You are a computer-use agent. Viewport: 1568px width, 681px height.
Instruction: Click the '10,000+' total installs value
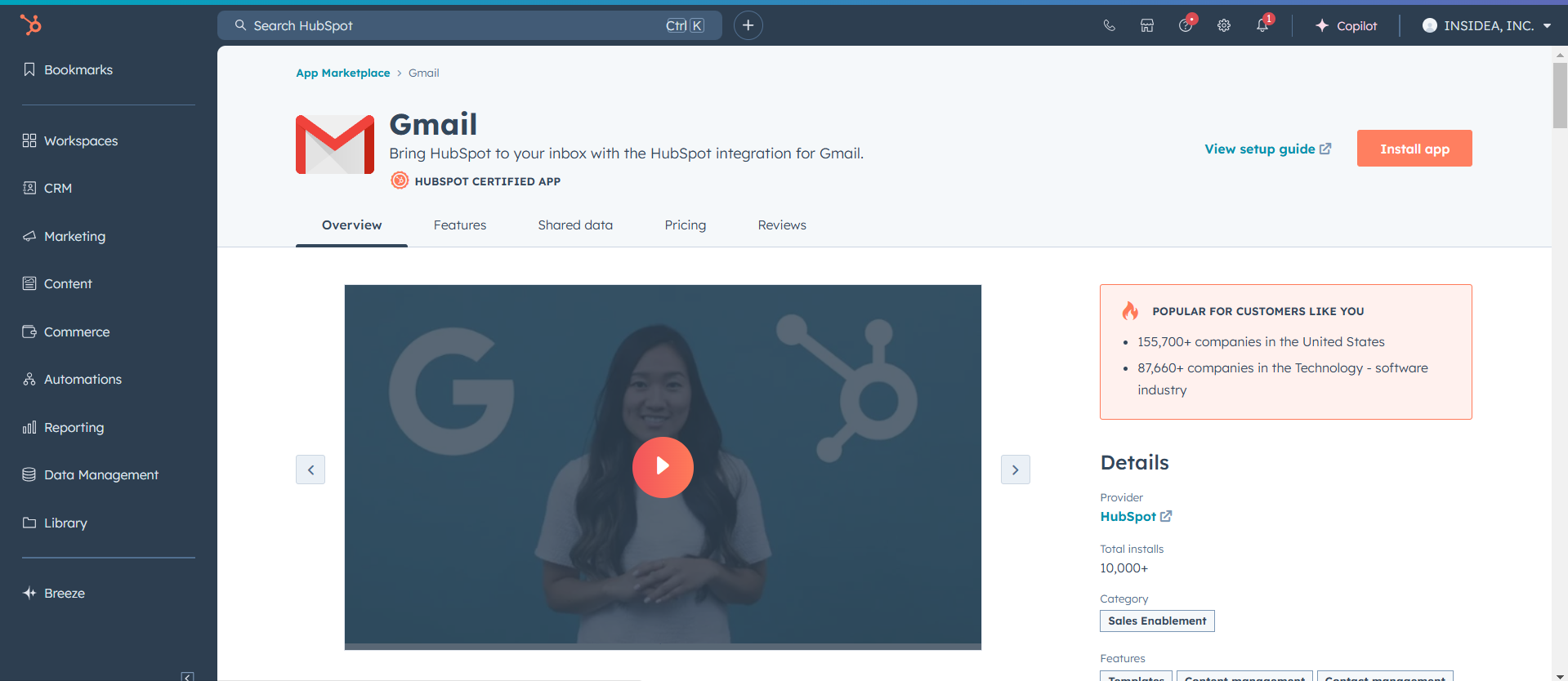tap(1124, 568)
